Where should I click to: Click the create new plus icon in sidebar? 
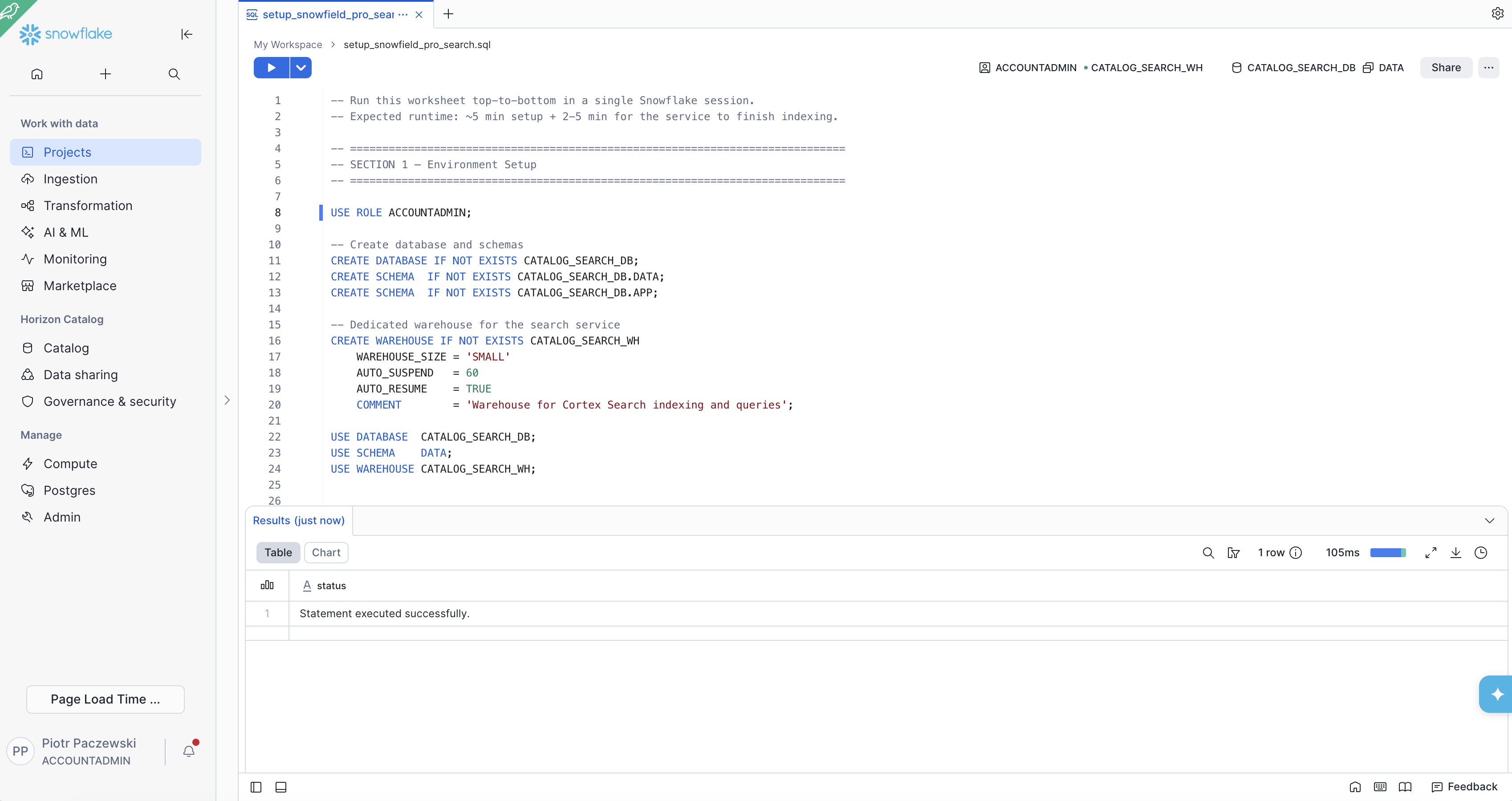click(106, 74)
